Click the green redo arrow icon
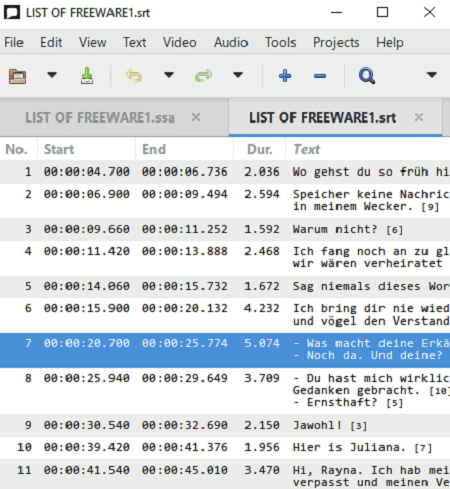The width and height of the screenshot is (450, 489). click(203, 76)
